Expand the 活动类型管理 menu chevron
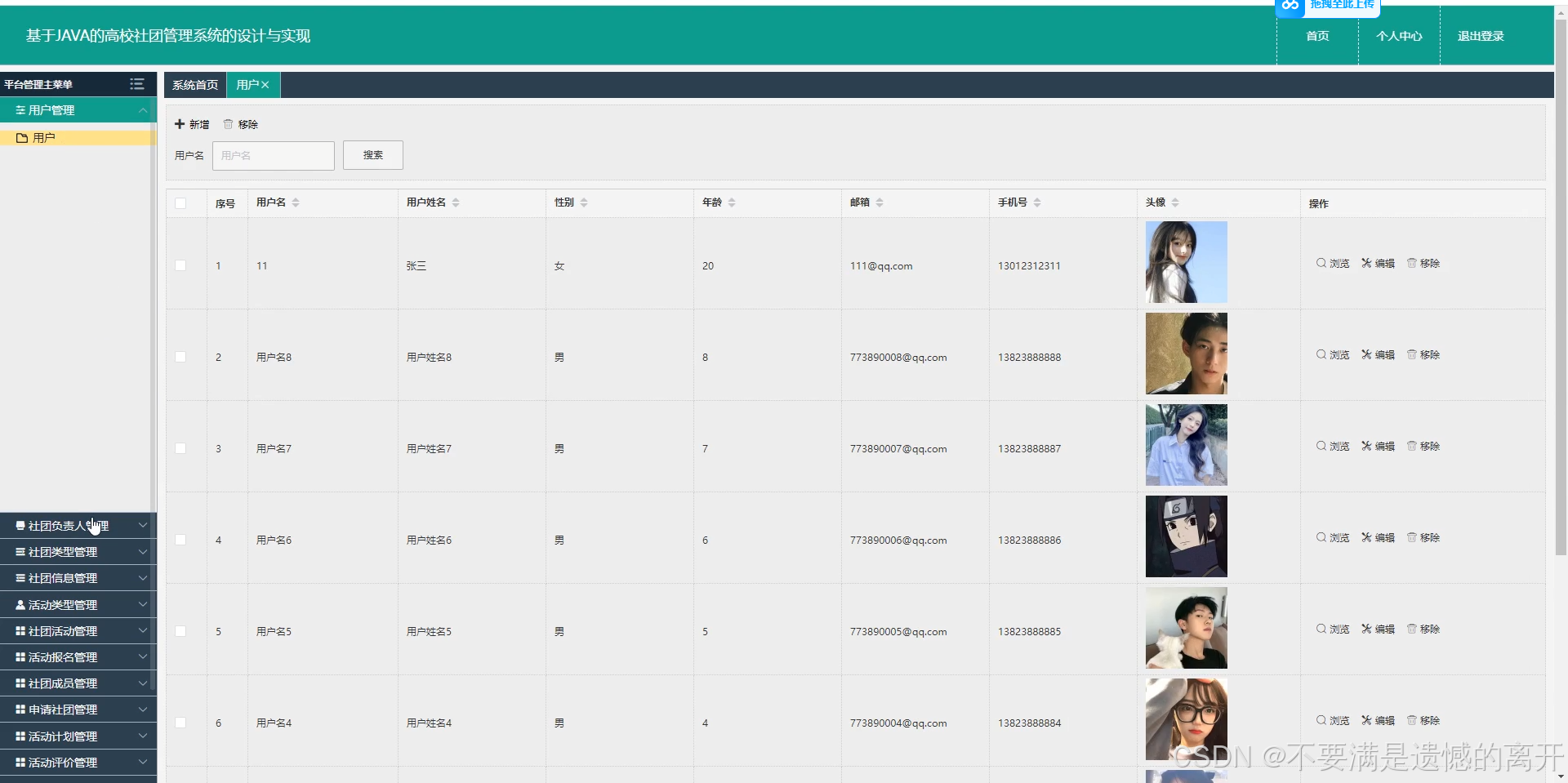The image size is (1568, 783). (x=143, y=605)
